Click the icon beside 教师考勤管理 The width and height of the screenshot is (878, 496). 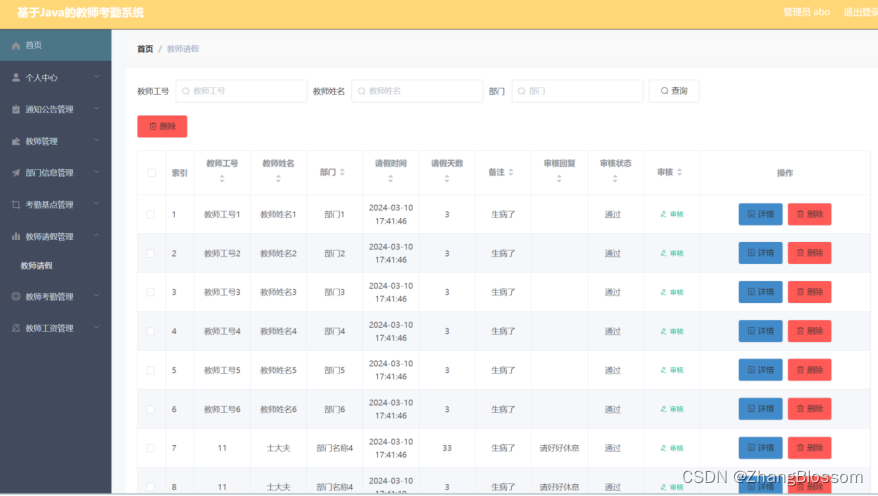(x=16, y=296)
